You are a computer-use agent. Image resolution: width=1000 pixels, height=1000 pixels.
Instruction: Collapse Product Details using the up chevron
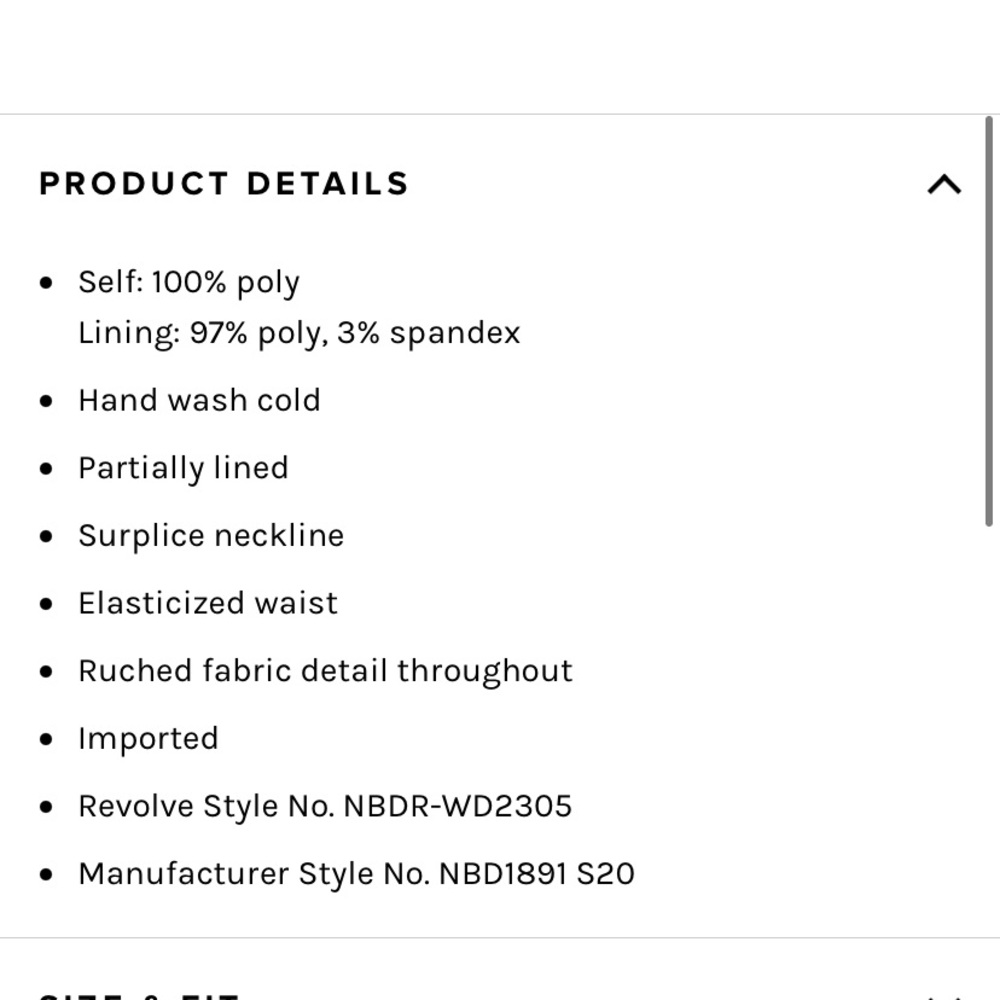click(944, 184)
